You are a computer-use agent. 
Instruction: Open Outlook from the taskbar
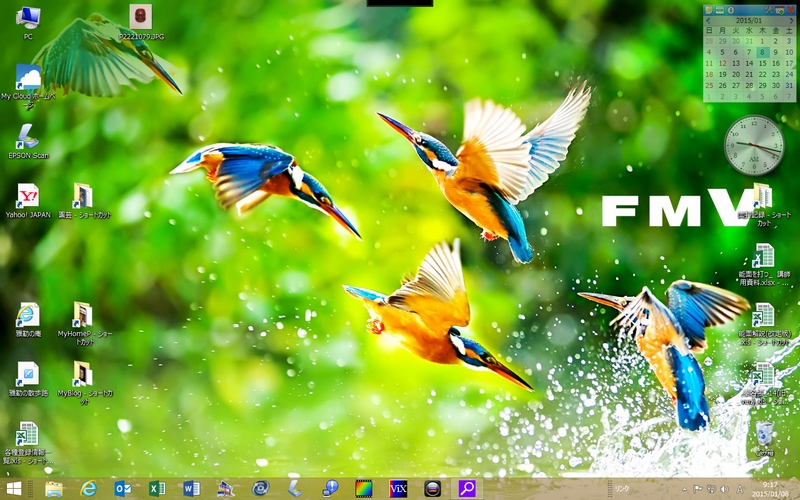(123, 489)
